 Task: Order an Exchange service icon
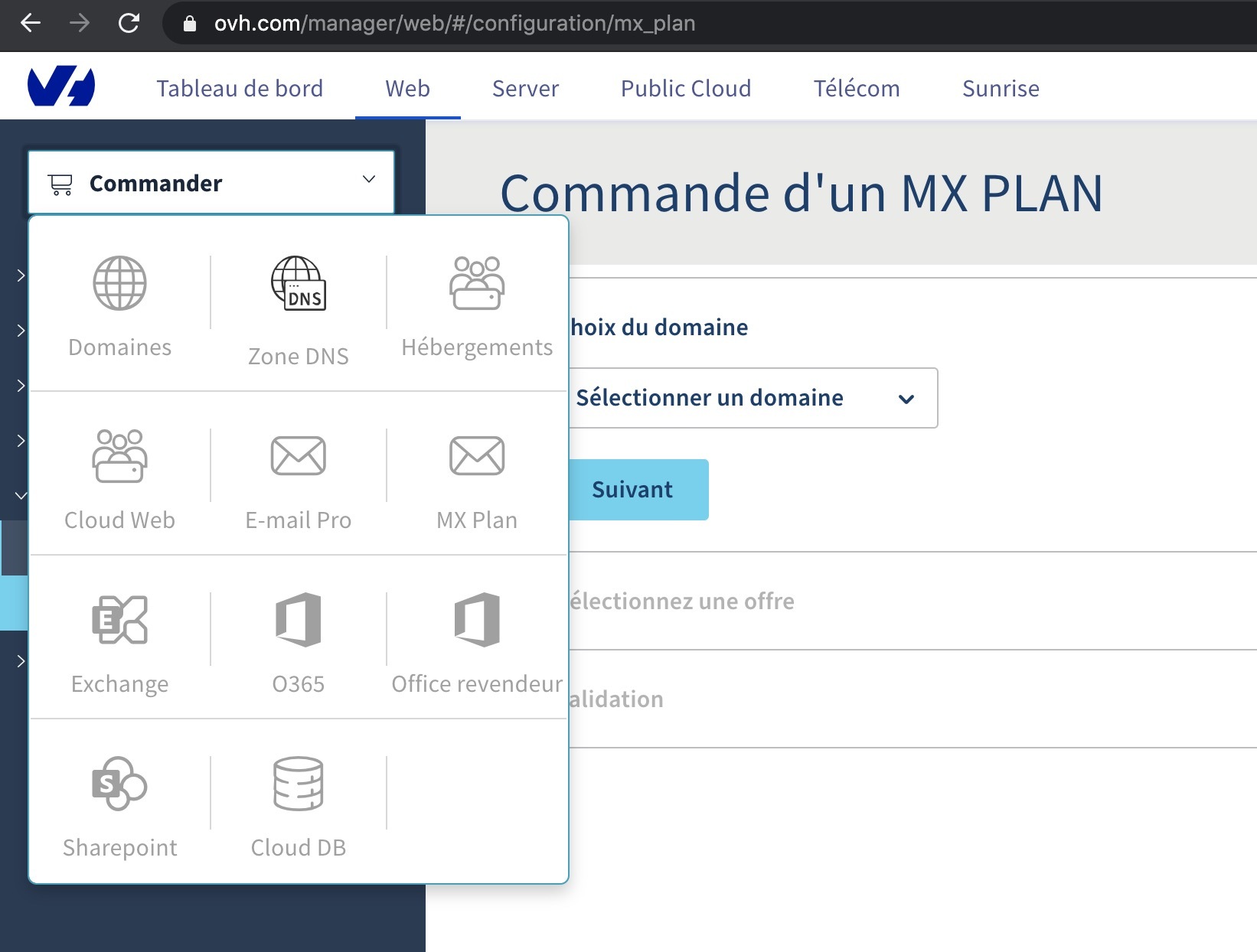119,620
